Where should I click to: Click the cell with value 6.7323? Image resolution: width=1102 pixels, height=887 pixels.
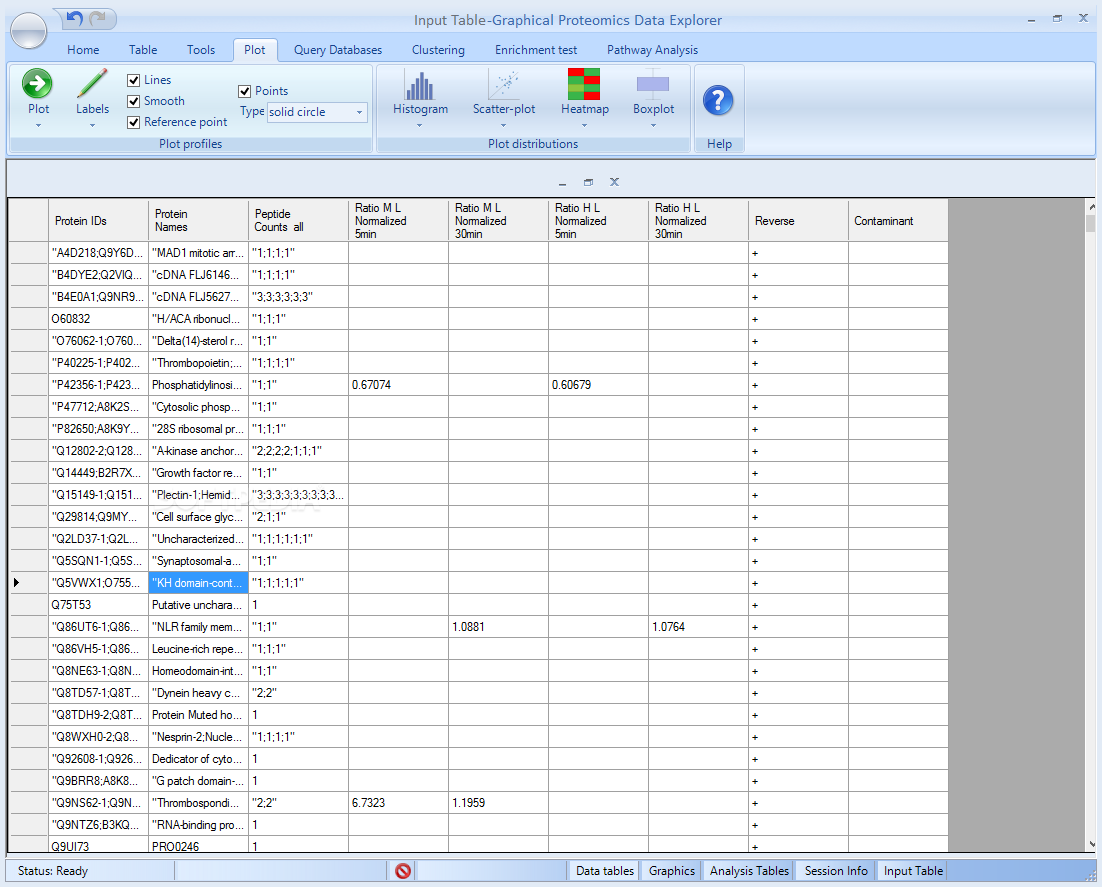click(398, 803)
